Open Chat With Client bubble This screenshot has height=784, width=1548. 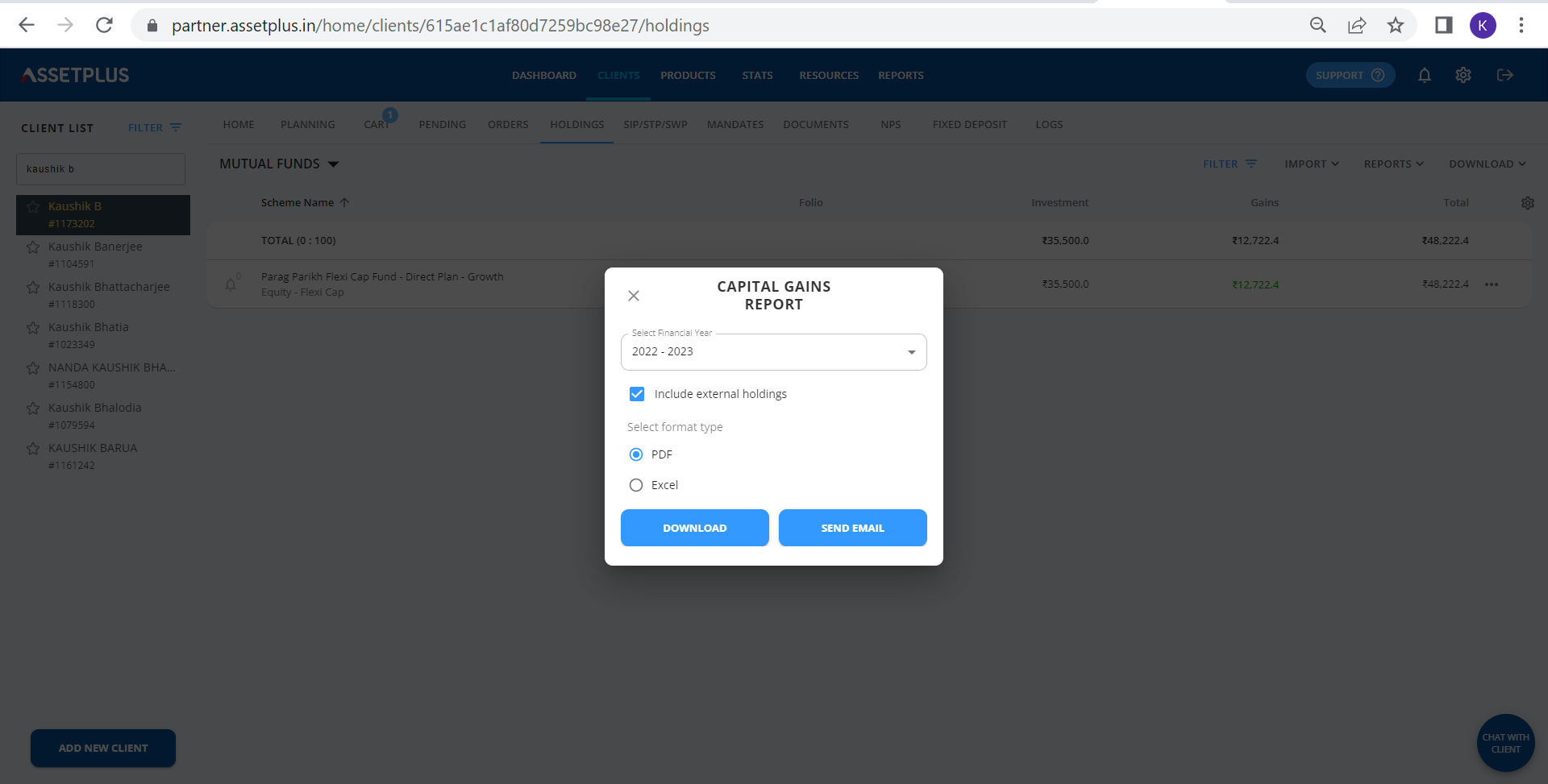tap(1505, 743)
